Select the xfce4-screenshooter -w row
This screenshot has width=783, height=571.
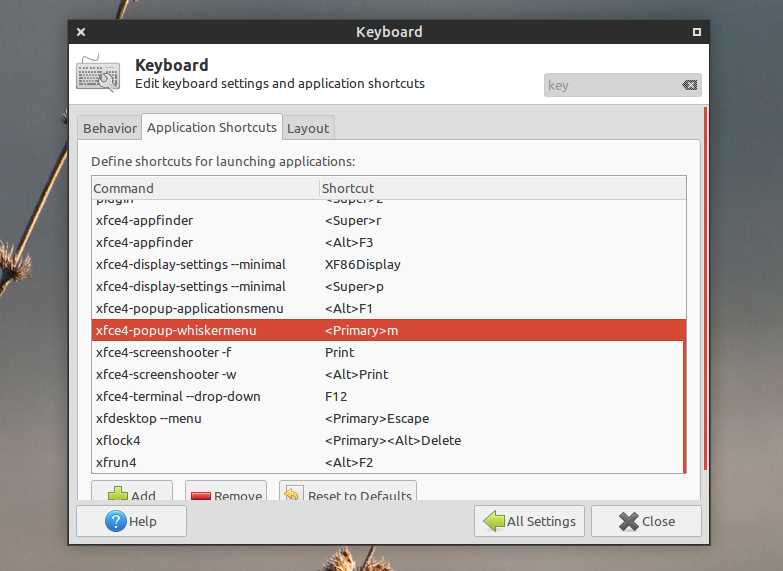pyautogui.click(x=388, y=374)
